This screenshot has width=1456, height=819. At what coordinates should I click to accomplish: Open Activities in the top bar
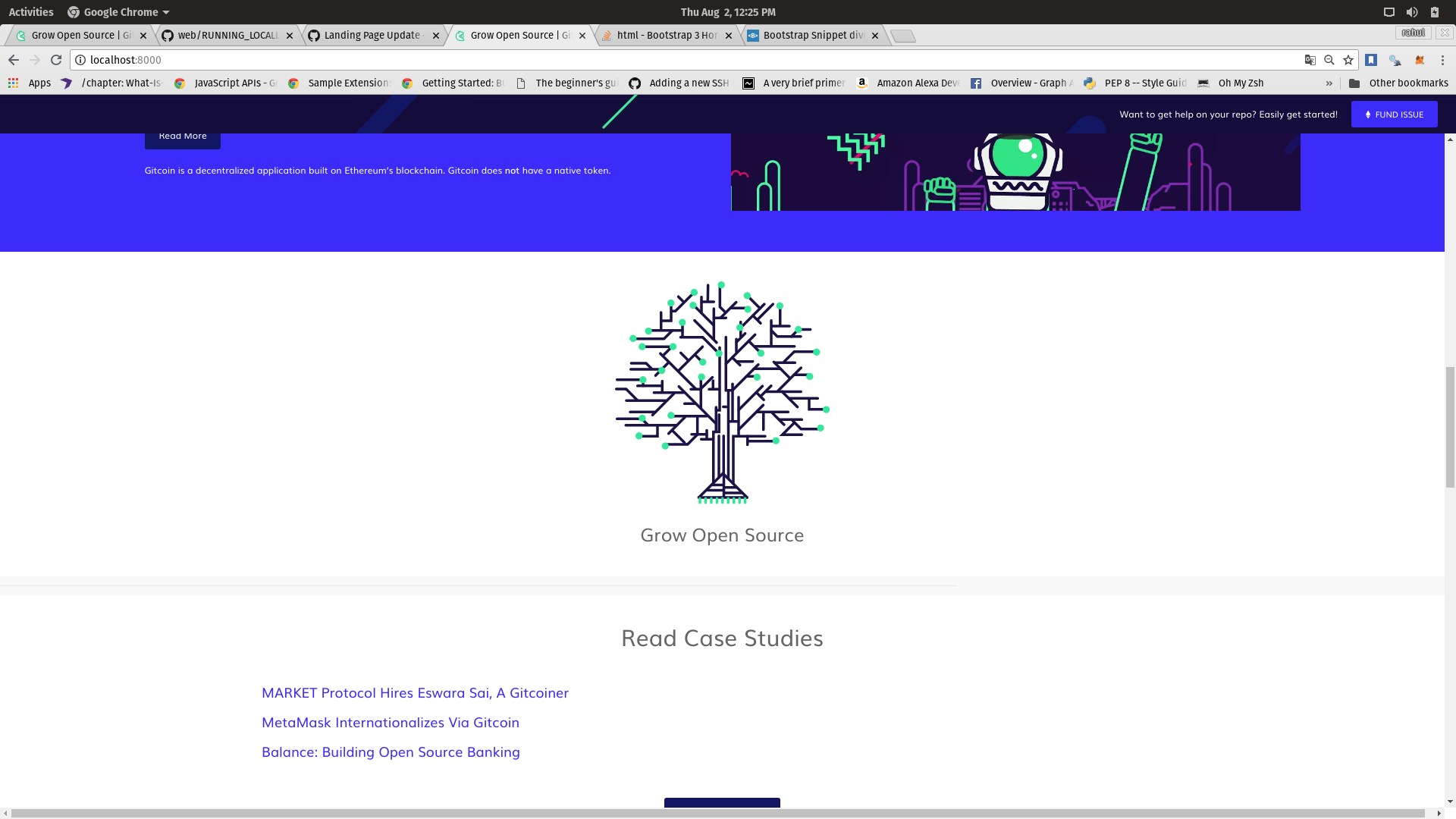(x=30, y=11)
